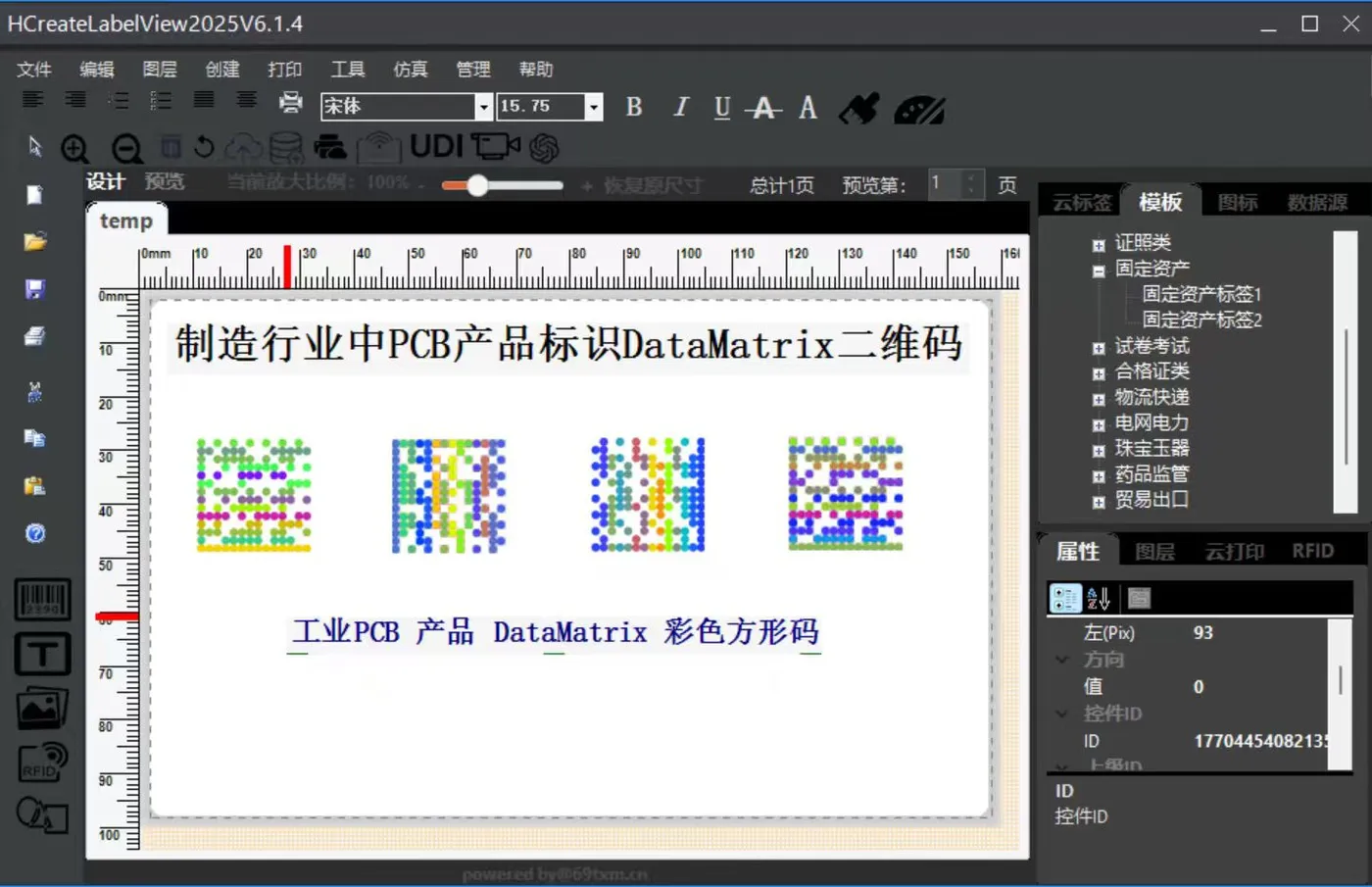Viewport: 1372px width, 887px height.
Task: Toggle bold text formatting
Action: pos(634,107)
